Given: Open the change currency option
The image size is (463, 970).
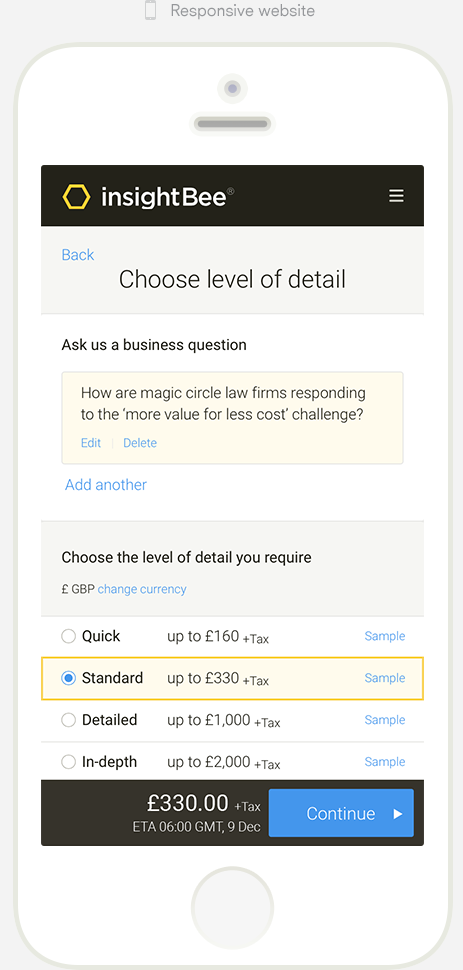Looking at the screenshot, I should [142, 589].
